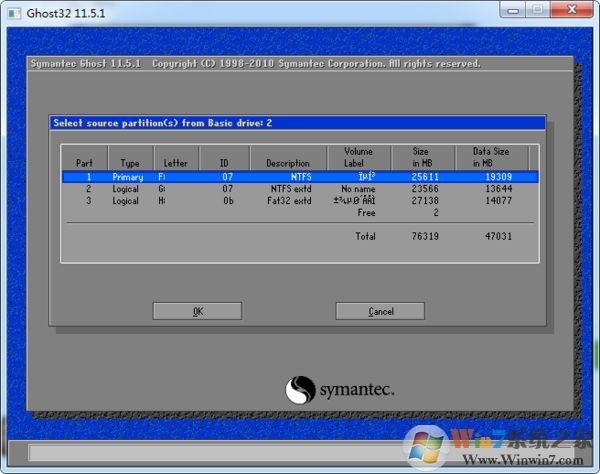Click the Type column header
600x474 pixels.
[130, 163]
